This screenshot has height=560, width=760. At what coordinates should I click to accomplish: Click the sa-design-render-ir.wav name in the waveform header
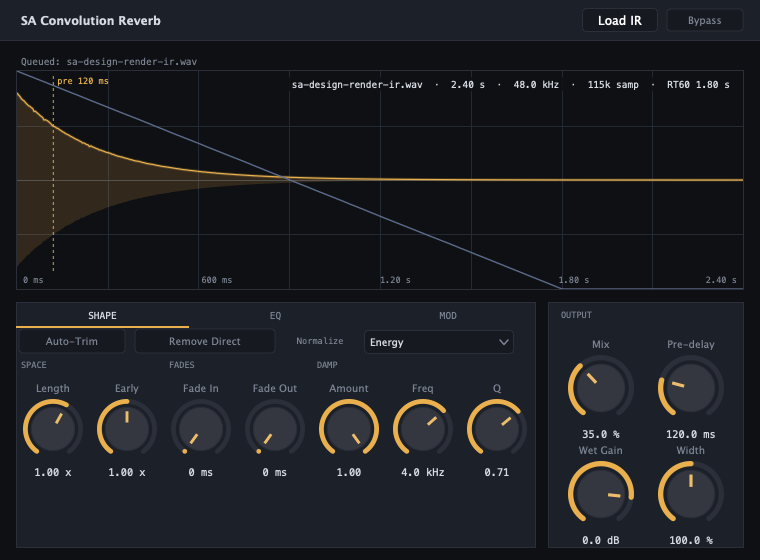(x=357, y=84)
